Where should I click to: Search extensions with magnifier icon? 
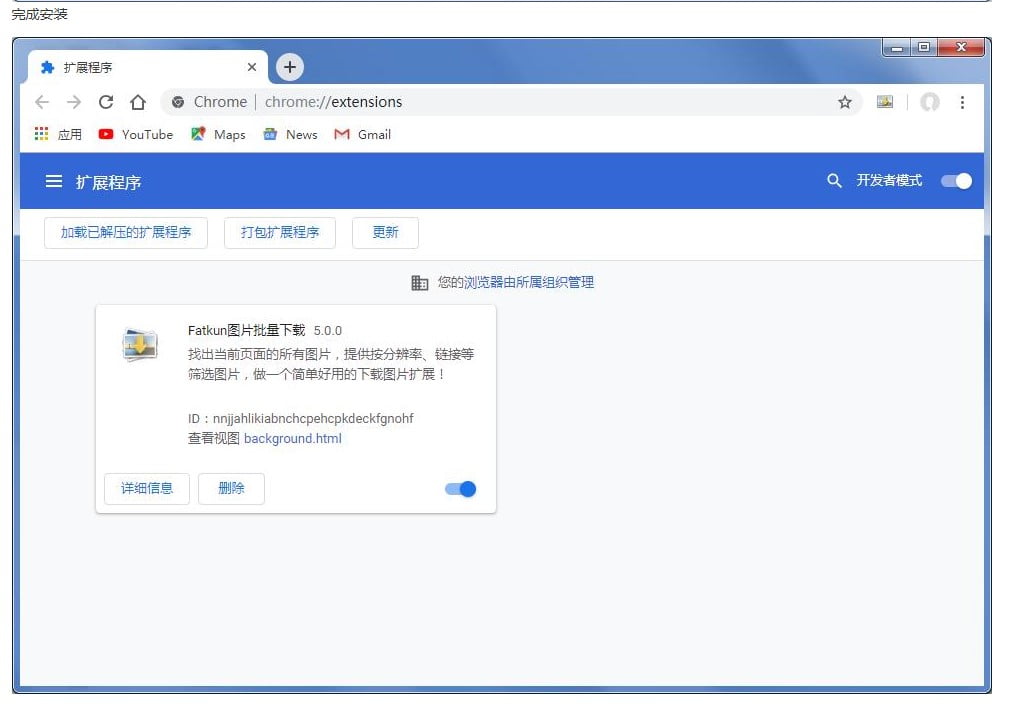834,181
